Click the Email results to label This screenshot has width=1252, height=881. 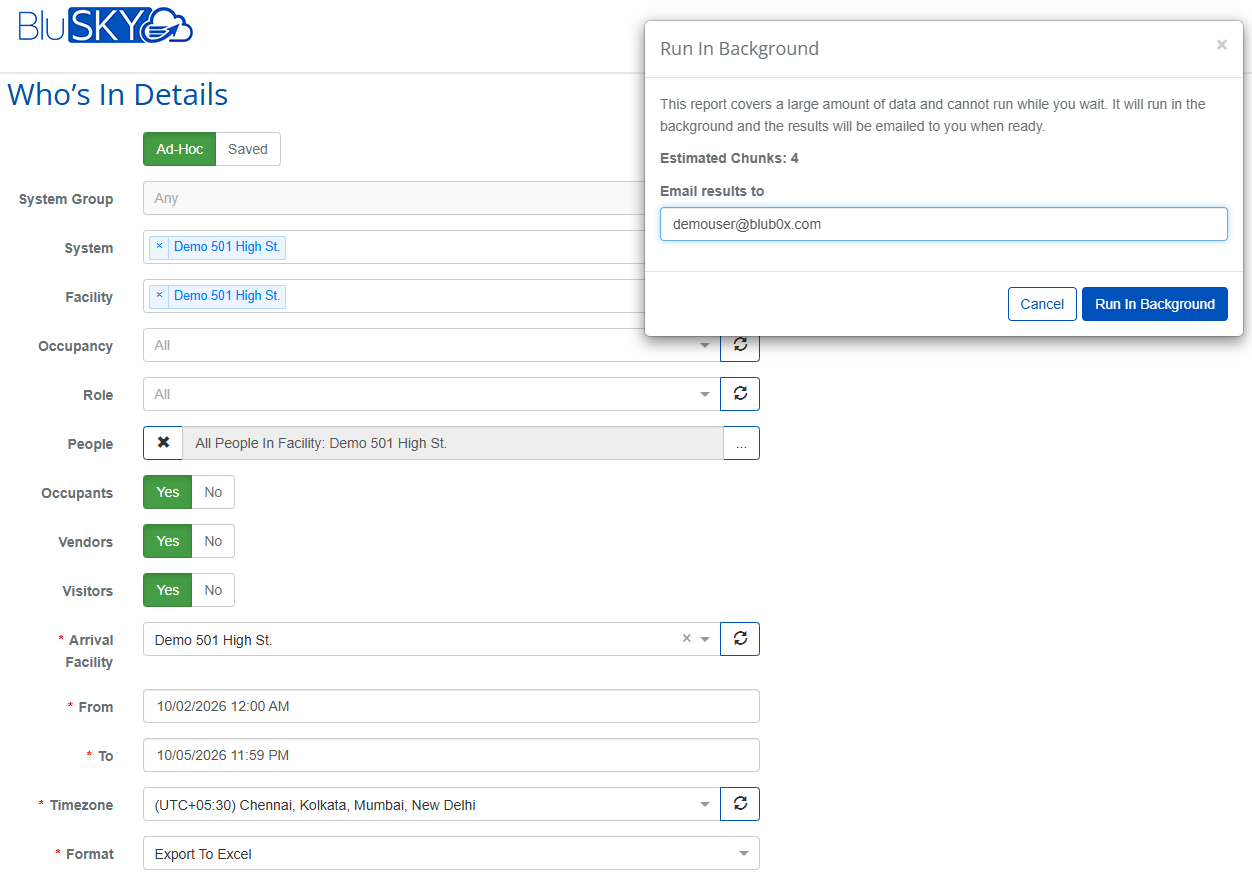point(712,191)
